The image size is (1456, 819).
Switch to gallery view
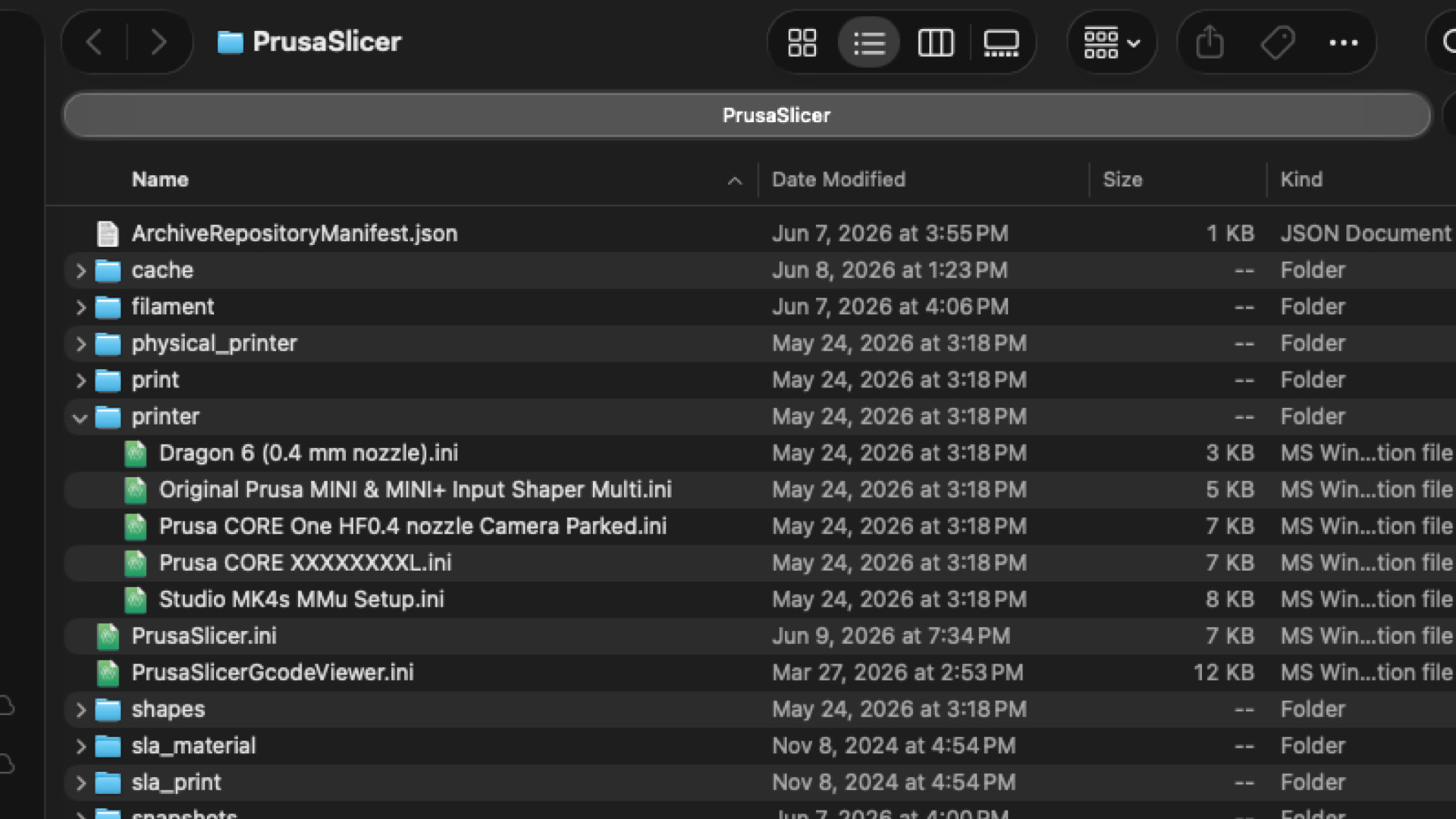pyautogui.click(x=1001, y=42)
